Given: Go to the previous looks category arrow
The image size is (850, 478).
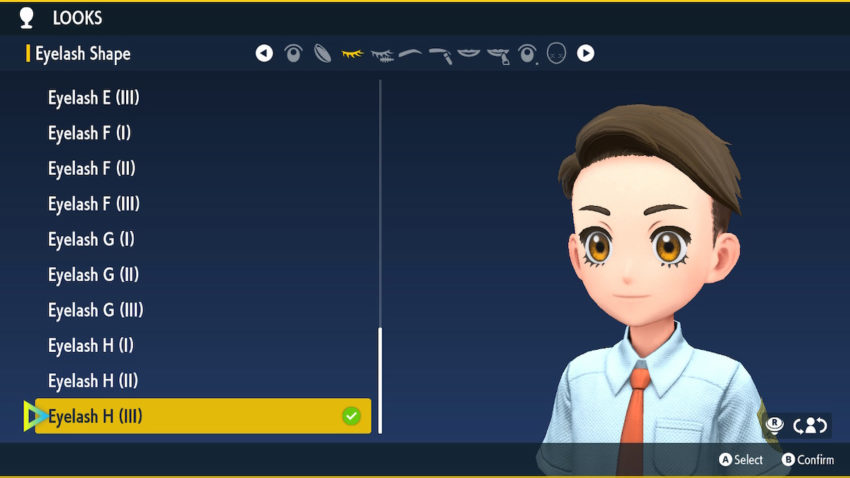Looking at the screenshot, I should [264, 53].
